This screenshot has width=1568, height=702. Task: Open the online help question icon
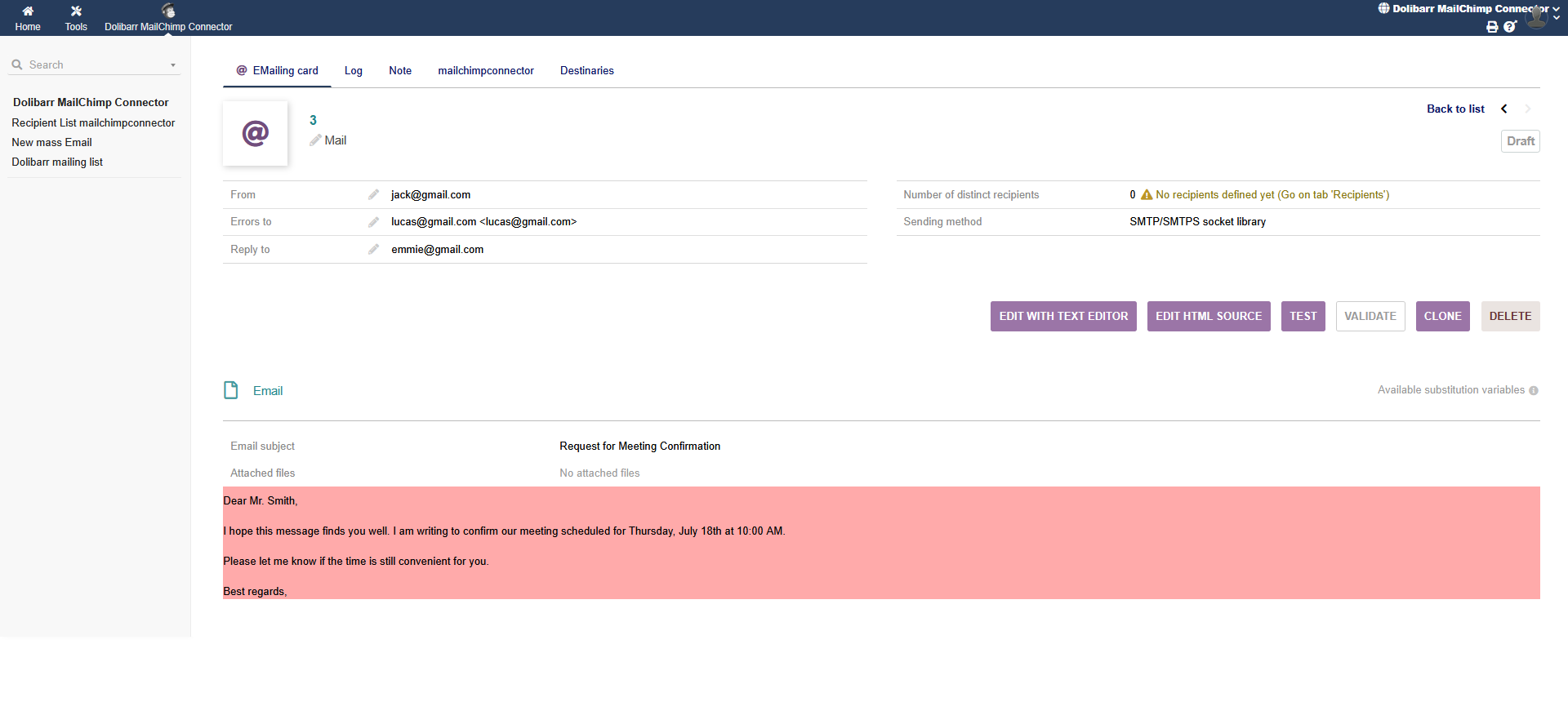[x=1510, y=27]
